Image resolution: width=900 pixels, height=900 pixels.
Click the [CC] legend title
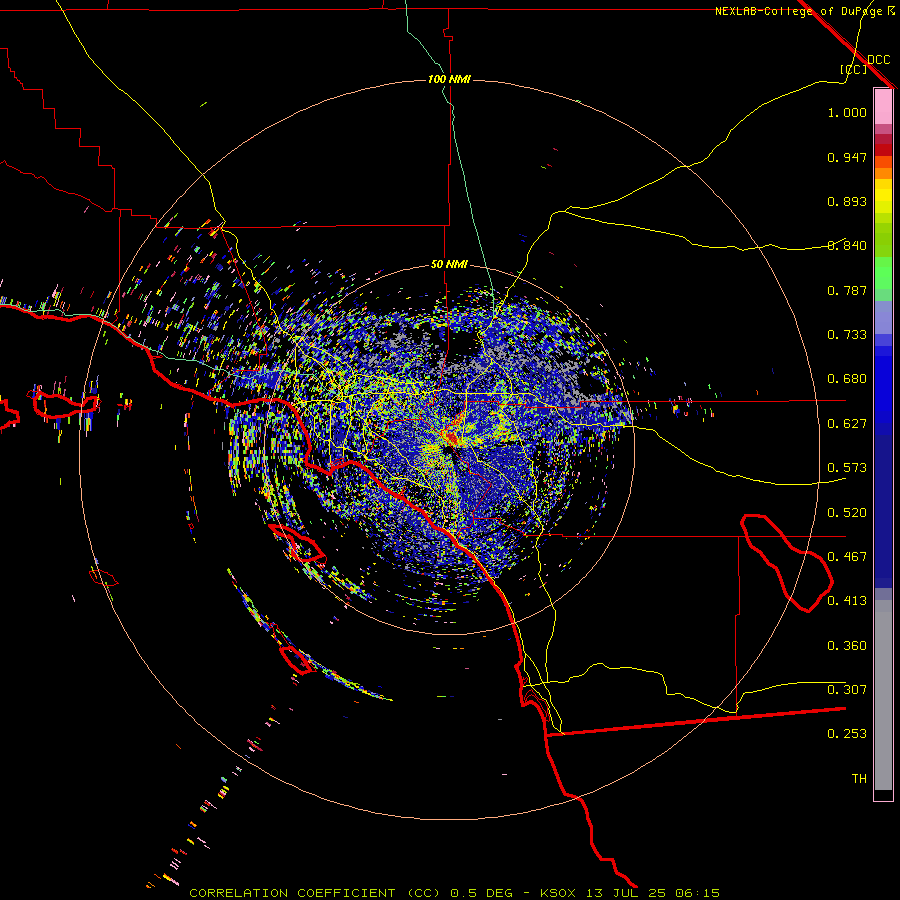tap(854, 69)
